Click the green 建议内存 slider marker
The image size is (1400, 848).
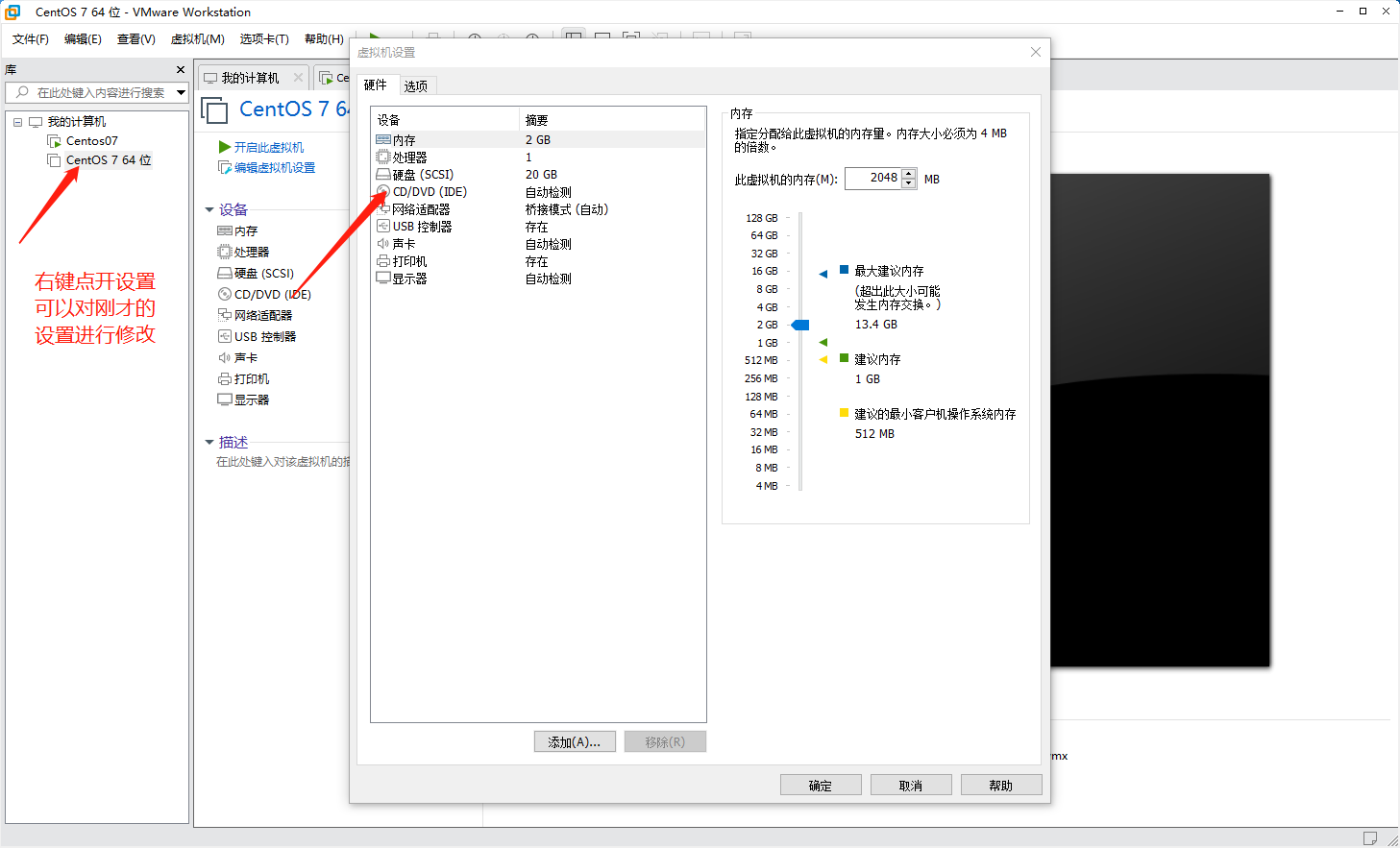pos(823,343)
